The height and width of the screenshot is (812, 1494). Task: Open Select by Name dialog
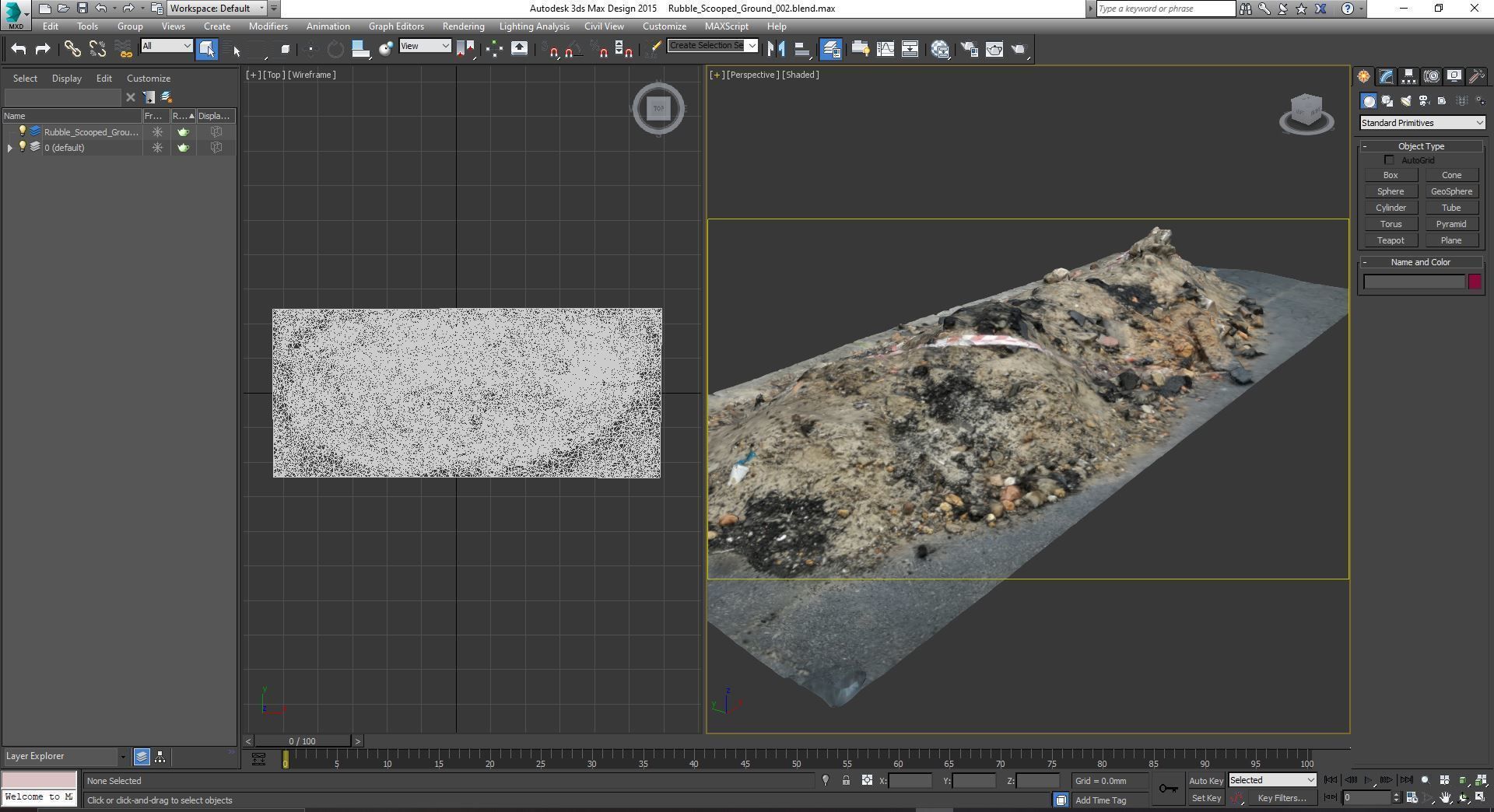coord(233,49)
